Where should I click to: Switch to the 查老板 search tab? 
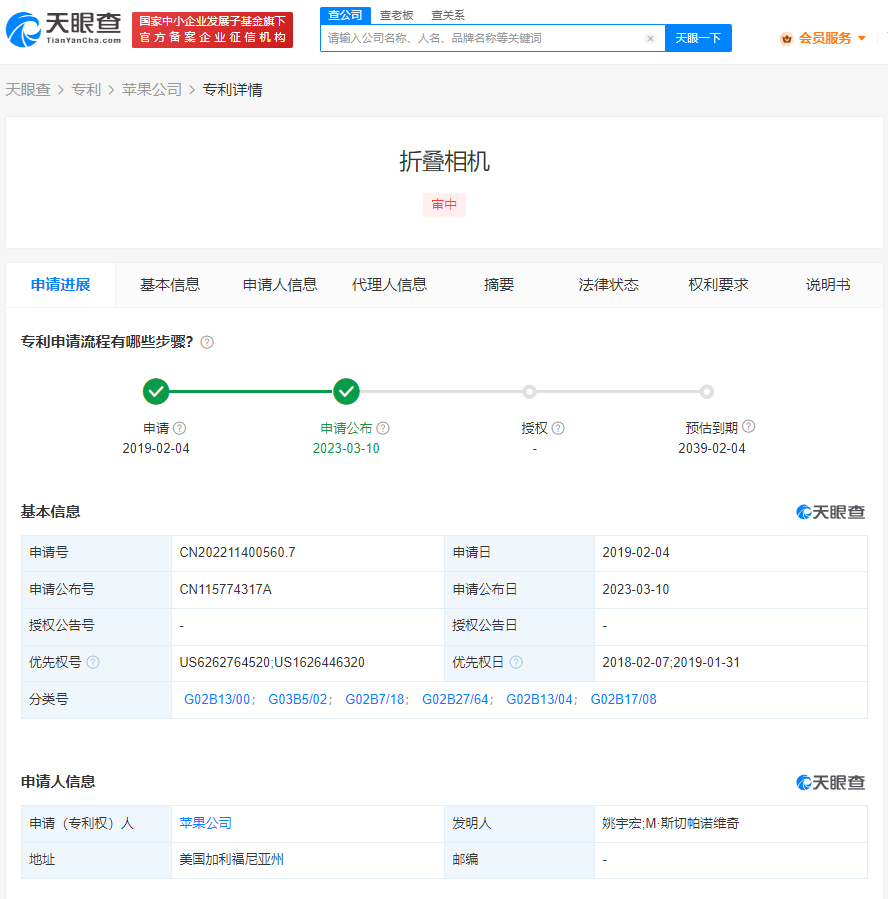point(397,15)
